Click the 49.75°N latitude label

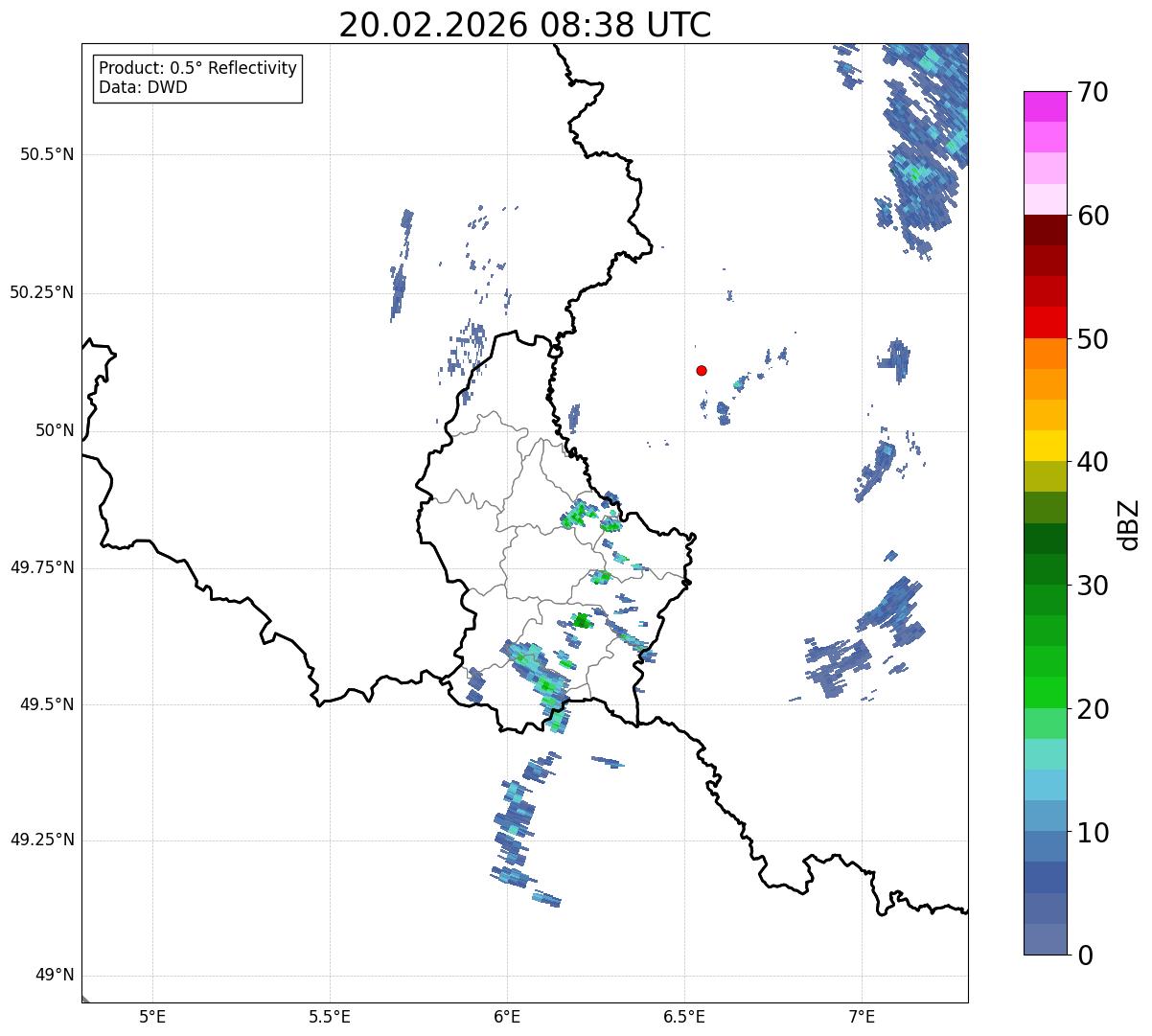42,567
